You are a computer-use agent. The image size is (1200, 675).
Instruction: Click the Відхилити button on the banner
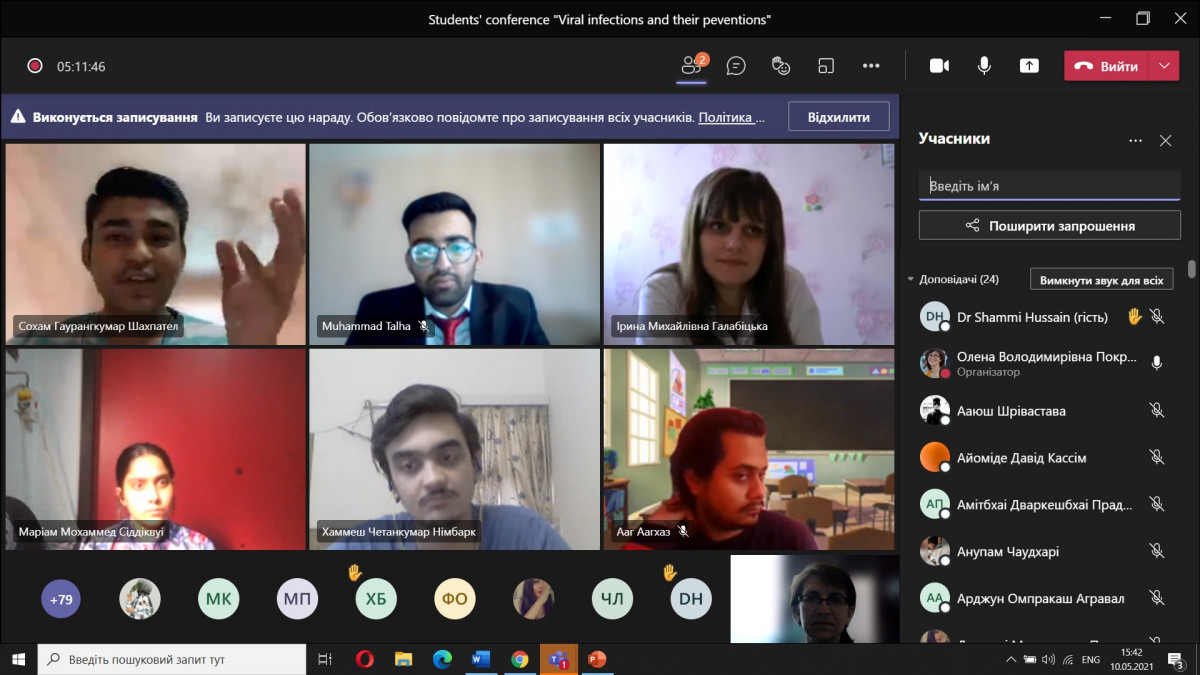838,117
